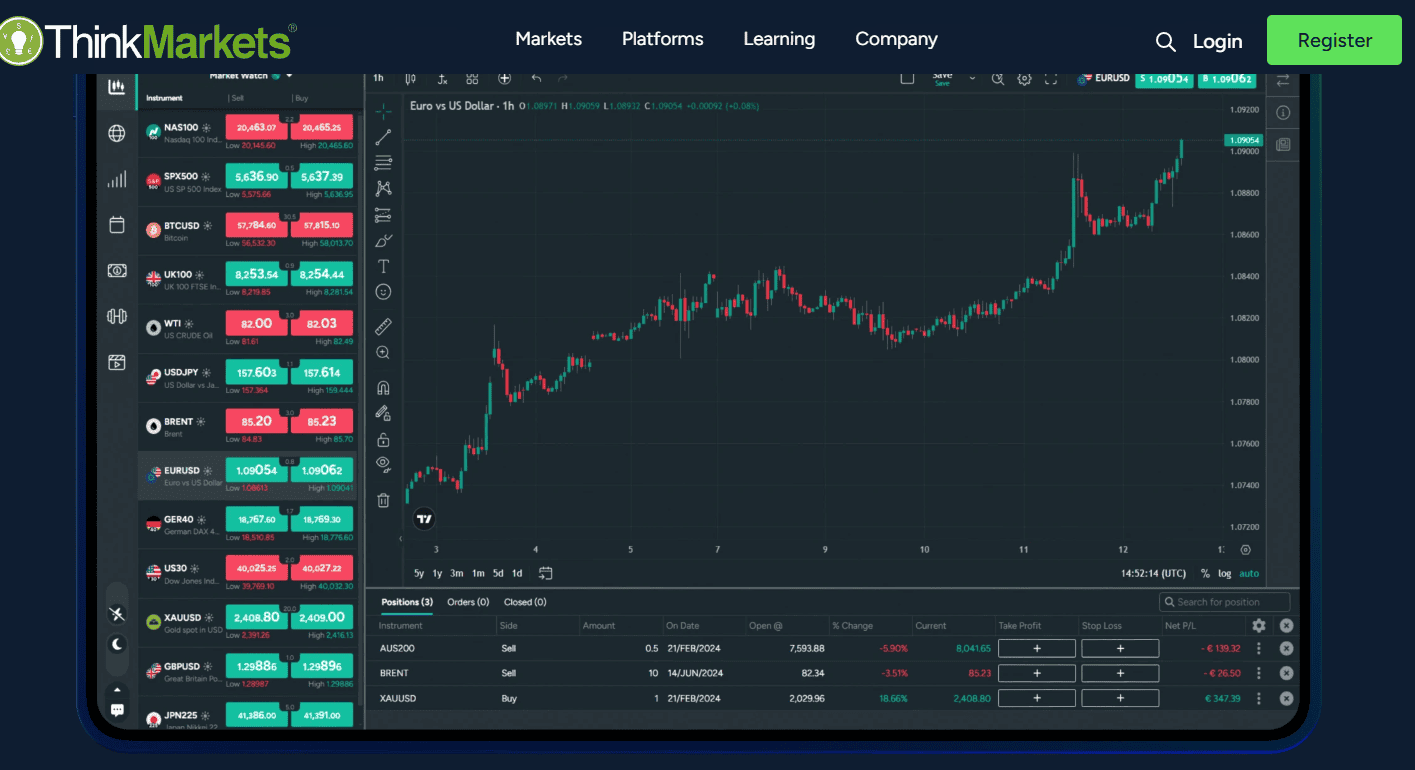
Task: Click the green Register button
Action: point(1333,40)
